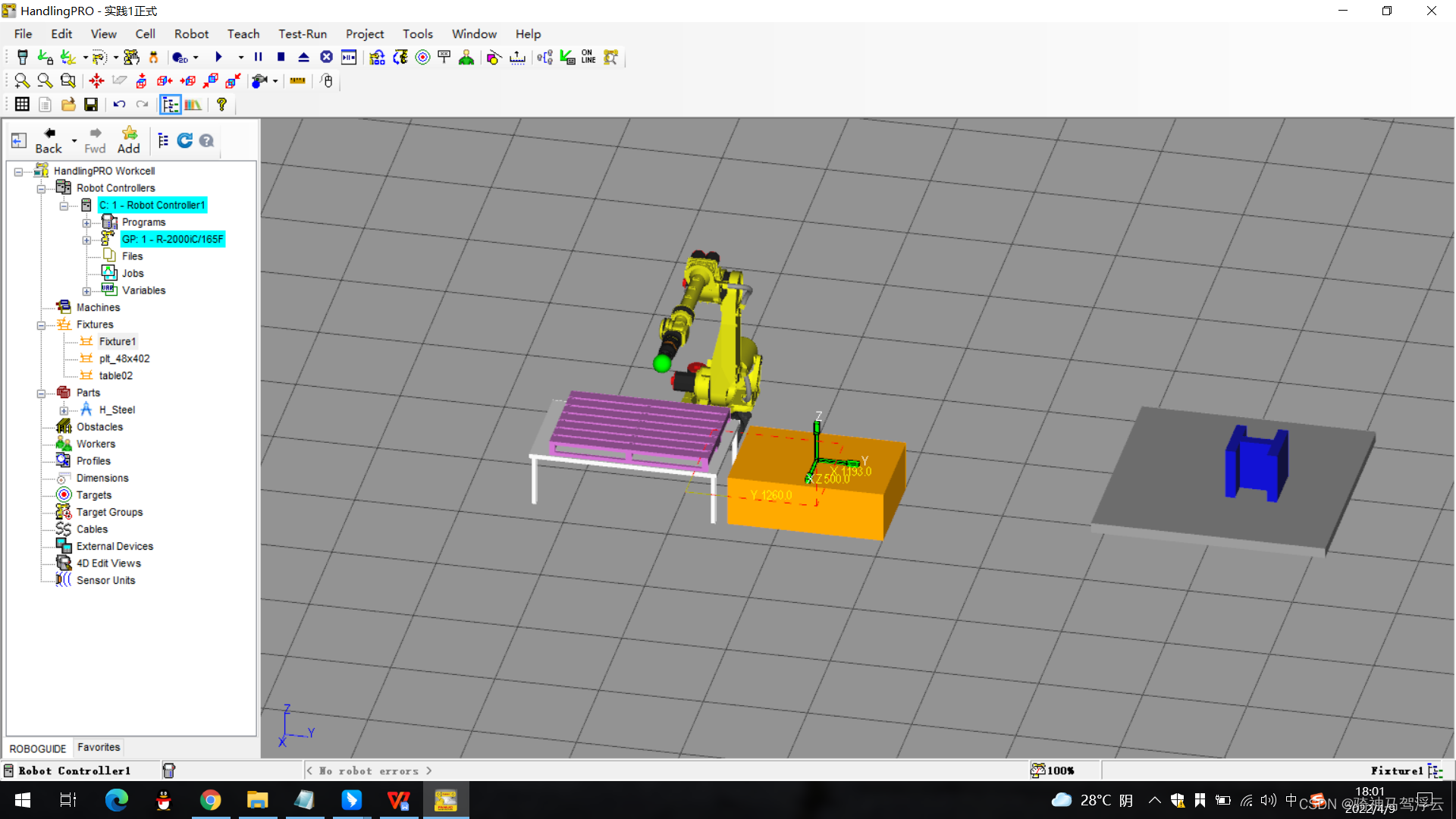This screenshot has width=1456, height=819.
Task: Undo the last action
Action: click(119, 105)
